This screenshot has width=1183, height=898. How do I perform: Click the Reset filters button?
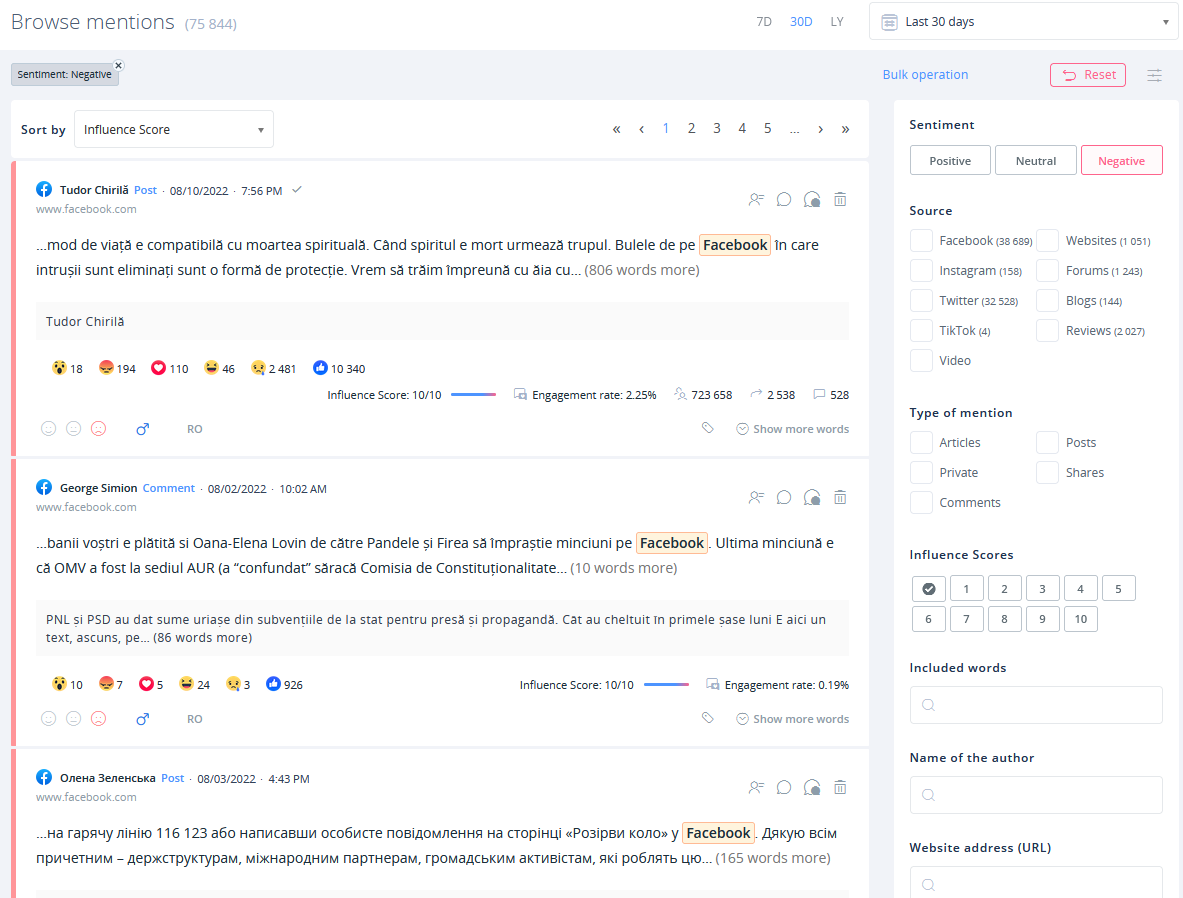tap(1087, 74)
